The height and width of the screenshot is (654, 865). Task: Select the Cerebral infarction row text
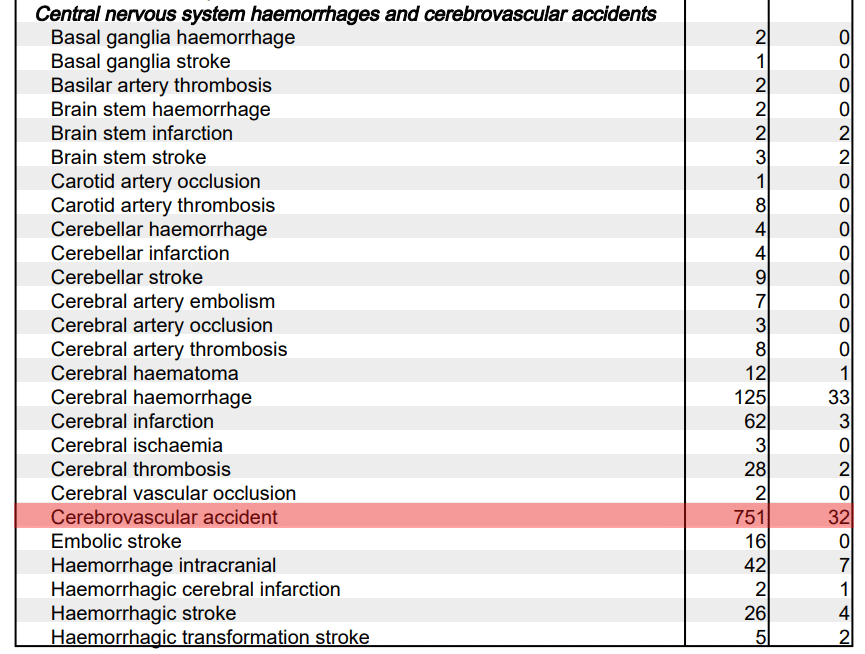pos(132,421)
